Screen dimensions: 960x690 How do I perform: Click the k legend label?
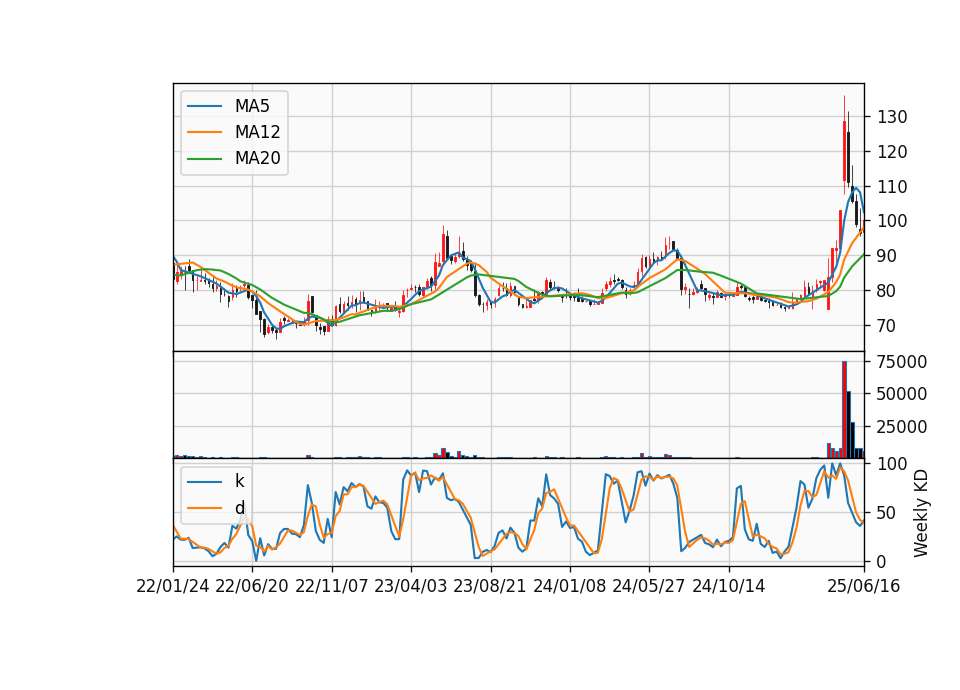pos(239,481)
